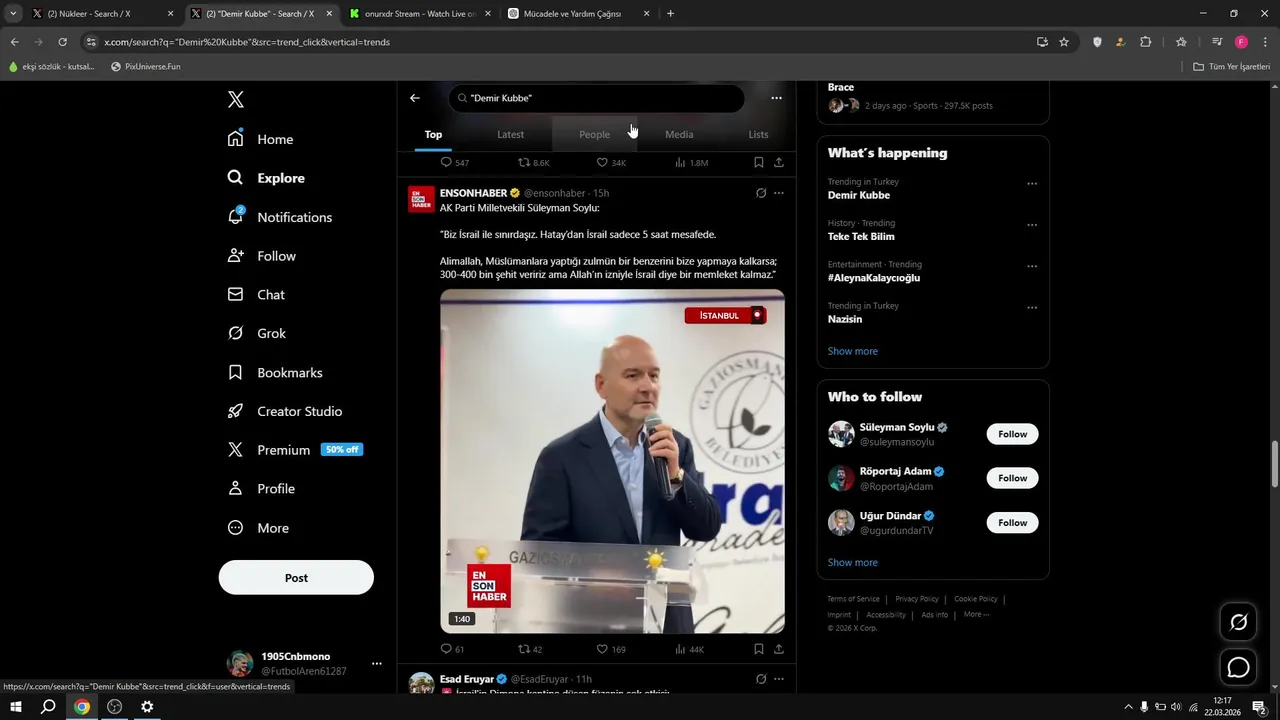Open Profile from the sidebar
Viewport: 1280px width, 720px height.
pos(261,489)
